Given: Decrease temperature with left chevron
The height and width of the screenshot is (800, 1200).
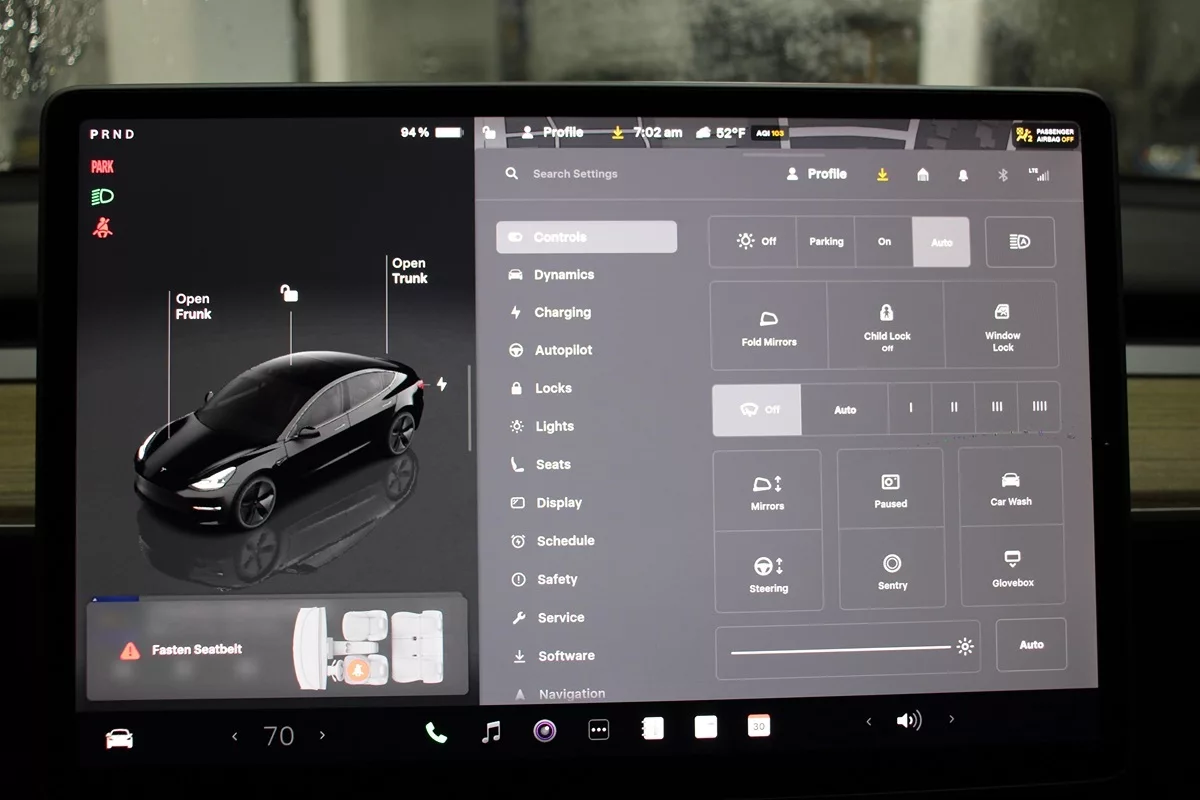Looking at the screenshot, I should (235, 736).
